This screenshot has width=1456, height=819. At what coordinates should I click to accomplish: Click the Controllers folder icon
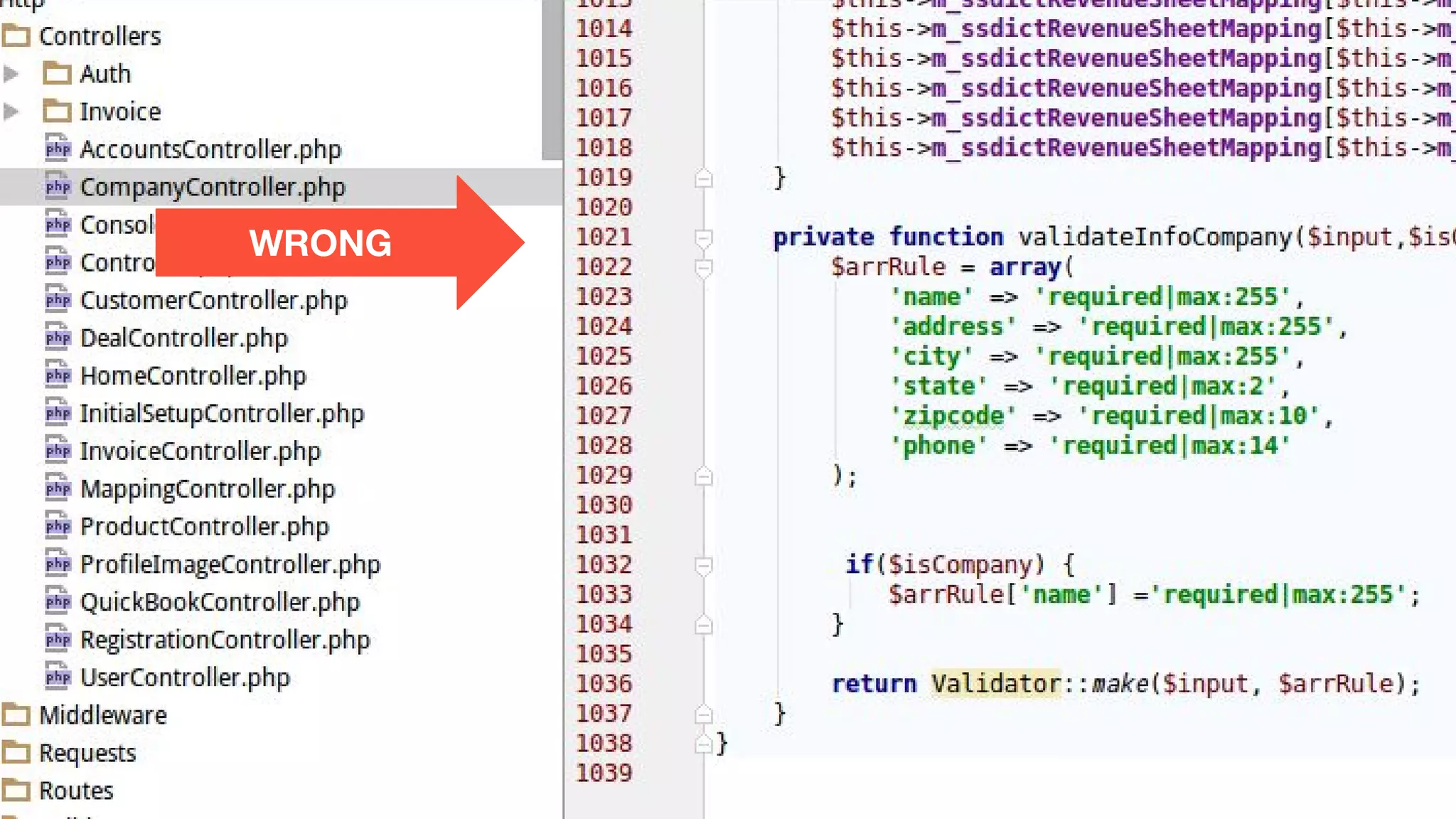(16, 36)
